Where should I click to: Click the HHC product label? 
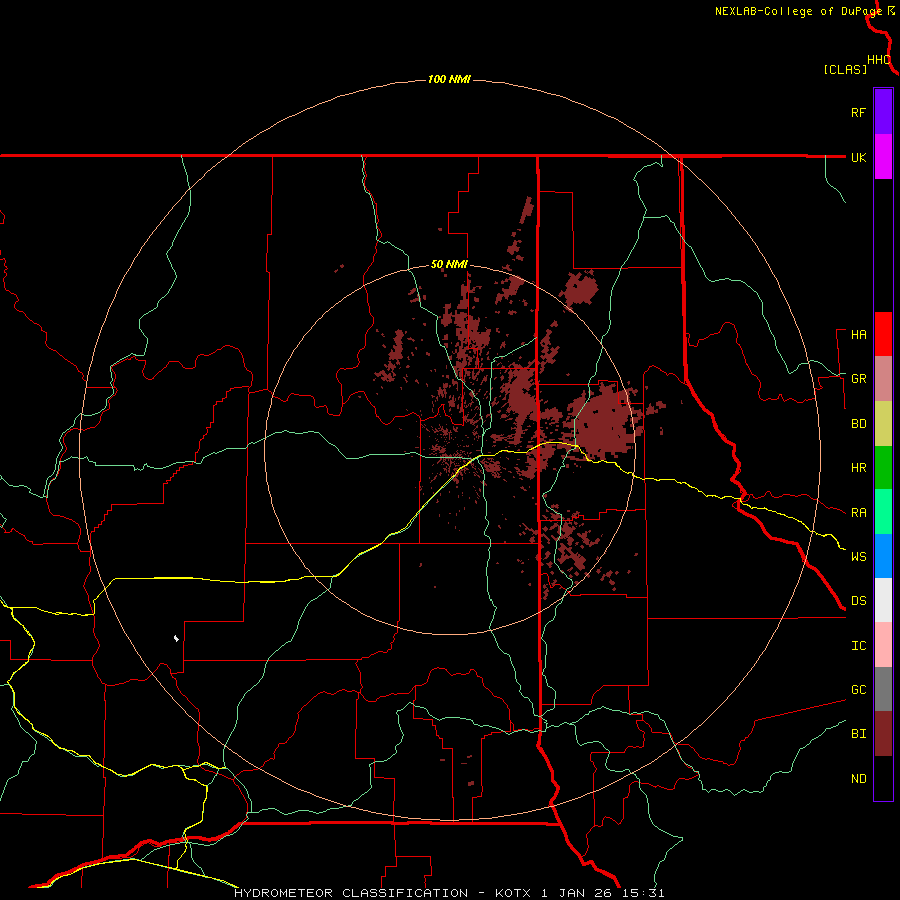tap(878, 60)
